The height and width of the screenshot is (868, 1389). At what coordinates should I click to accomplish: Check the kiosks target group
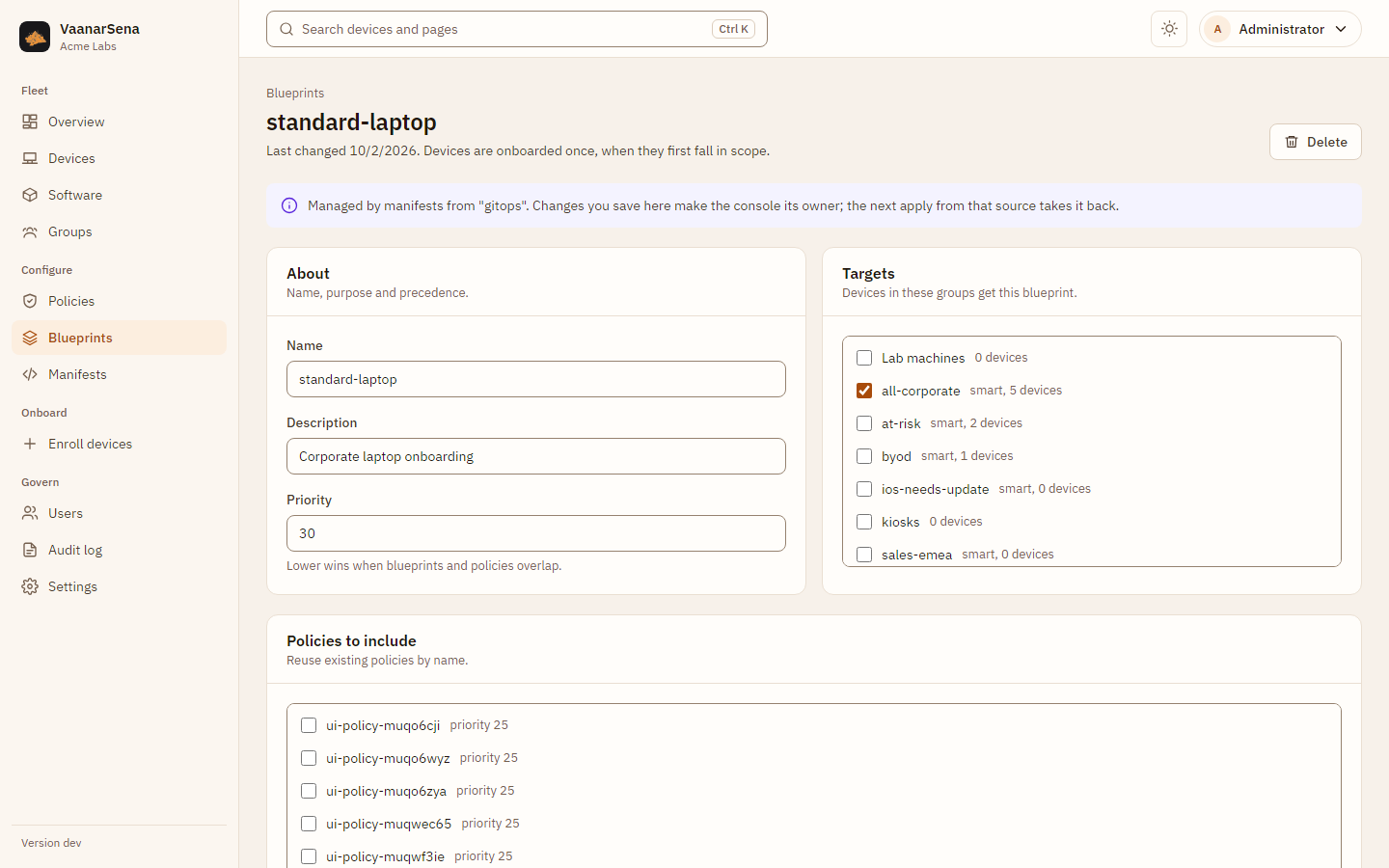coord(864,522)
